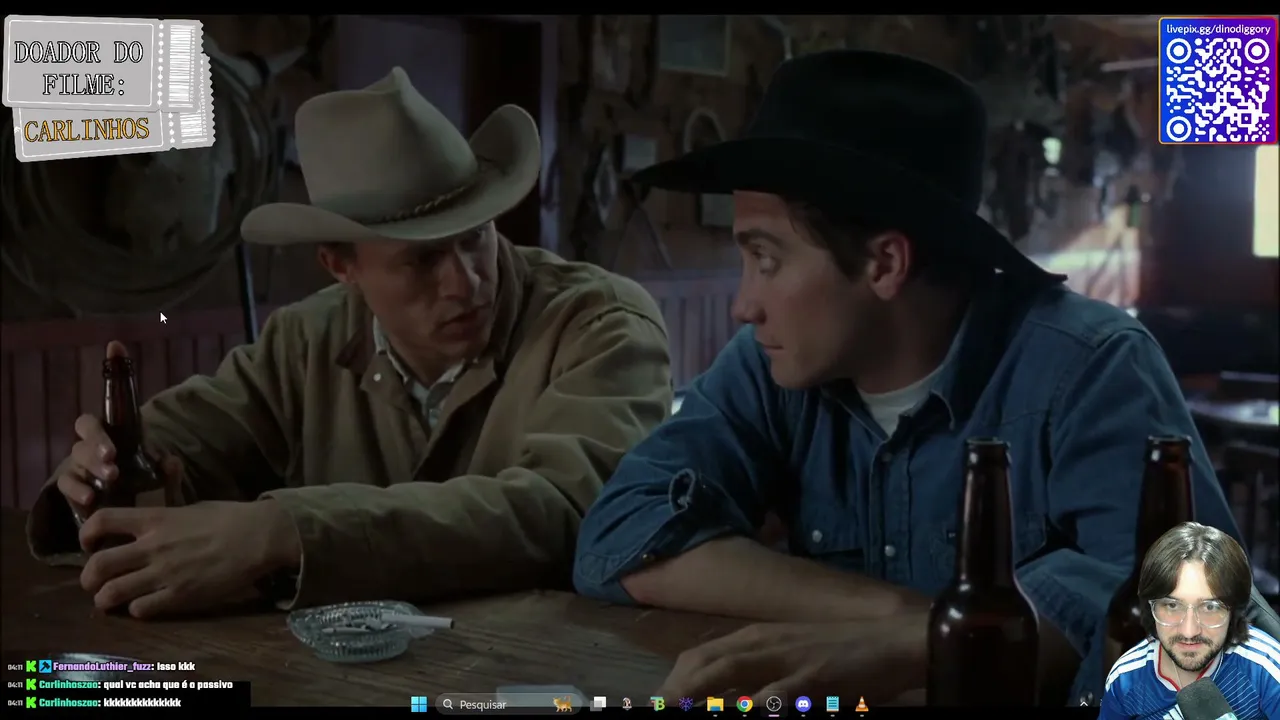Open the penguin app icon on taskbar
Image resolution: width=1280 pixels, height=720 pixels.
point(627,704)
